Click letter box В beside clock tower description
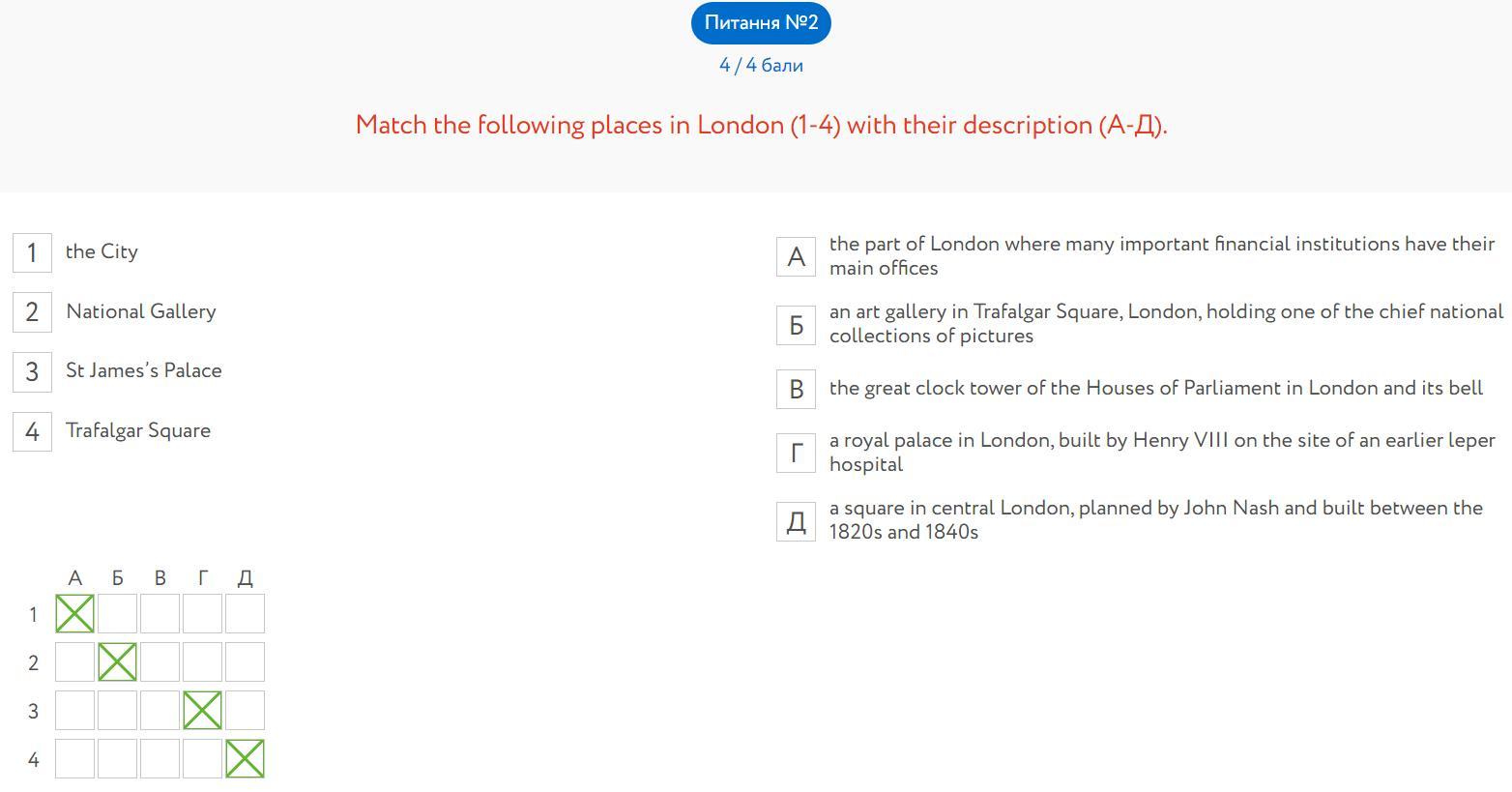1512x792 pixels. click(796, 389)
